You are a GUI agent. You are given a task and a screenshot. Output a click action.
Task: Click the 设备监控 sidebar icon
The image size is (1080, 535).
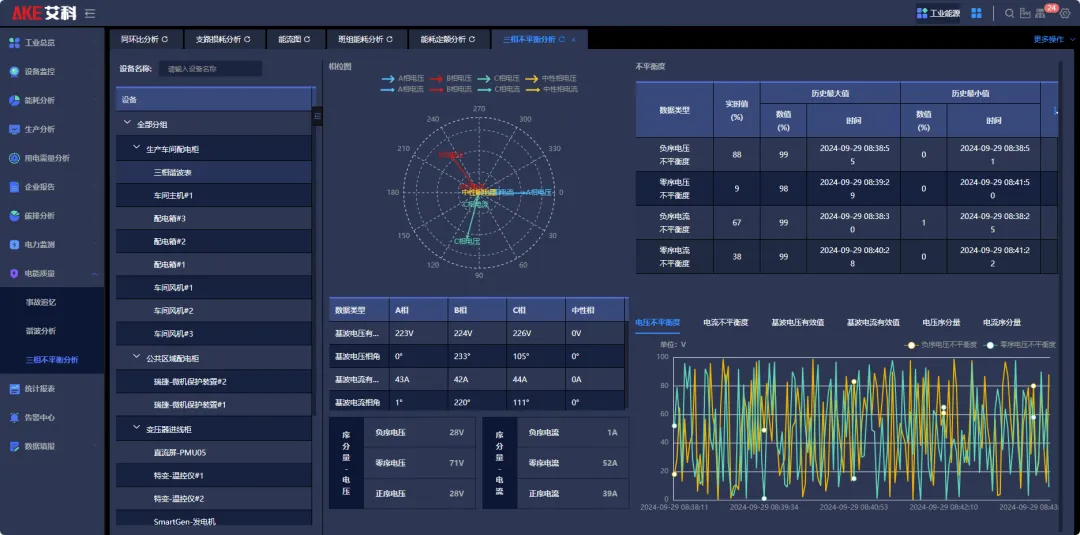[14, 72]
